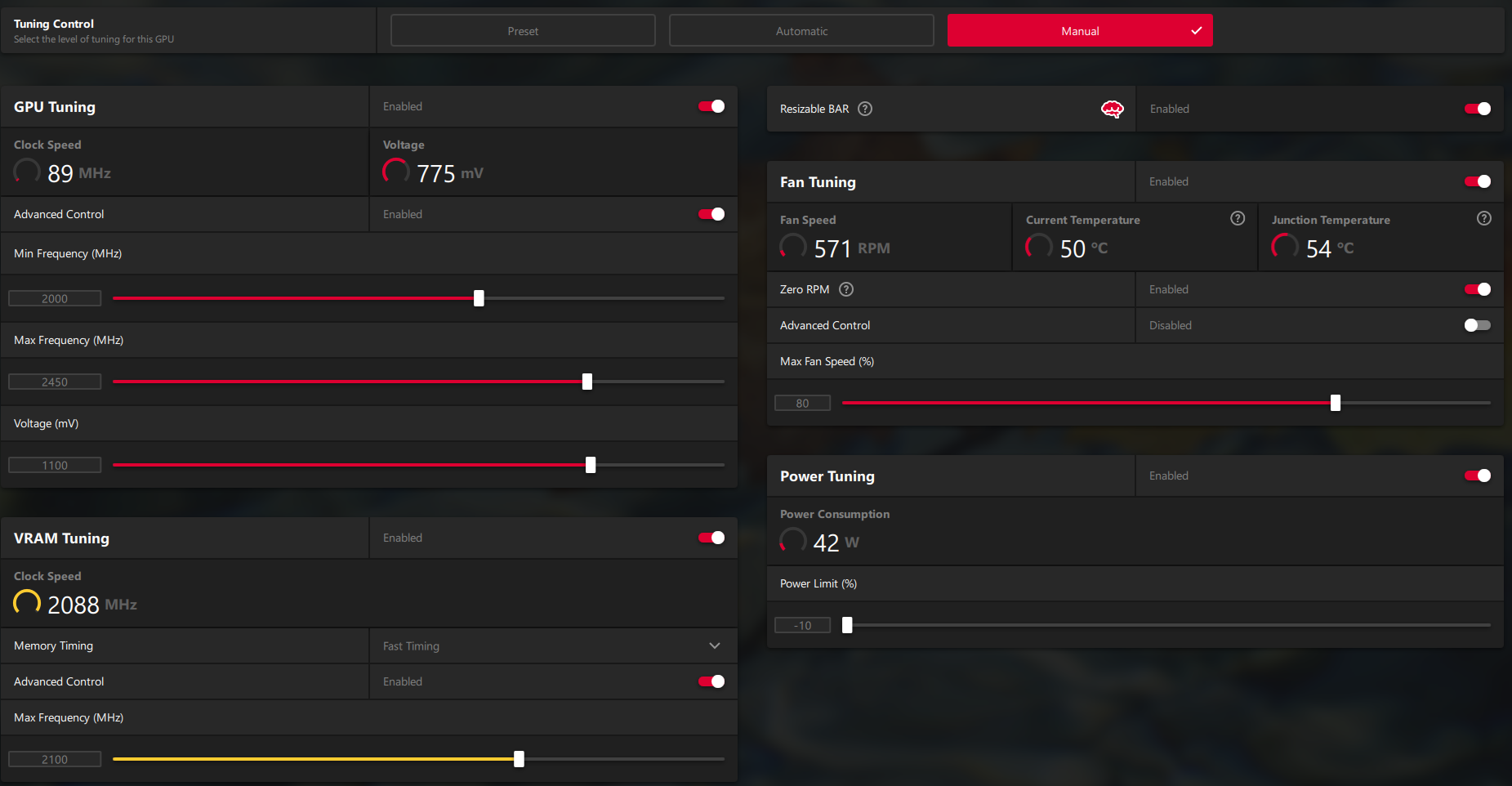Click the Voltage (mV) slider handle
This screenshot has width=1512, height=786.
(591, 465)
